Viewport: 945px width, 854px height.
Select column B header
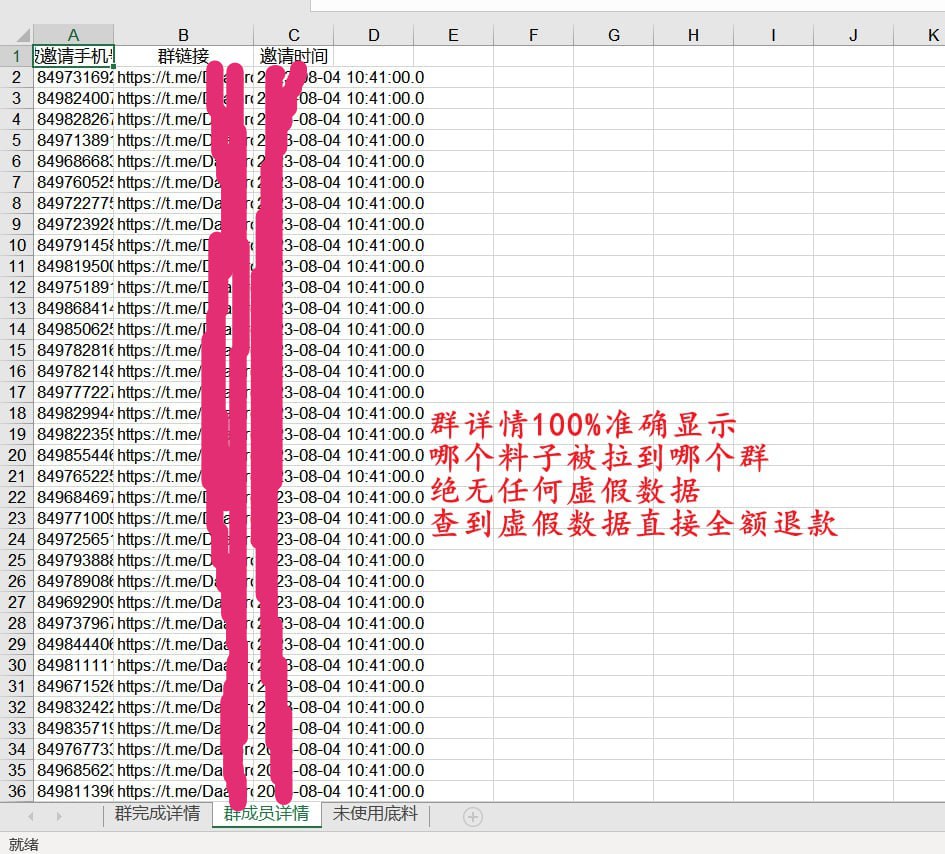click(x=184, y=35)
